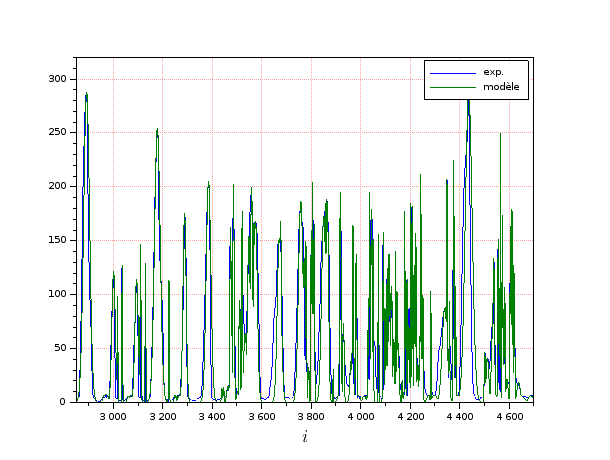Click the x-axis tick label 4 400
The height and width of the screenshot is (460, 610).
(x=460, y=417)
